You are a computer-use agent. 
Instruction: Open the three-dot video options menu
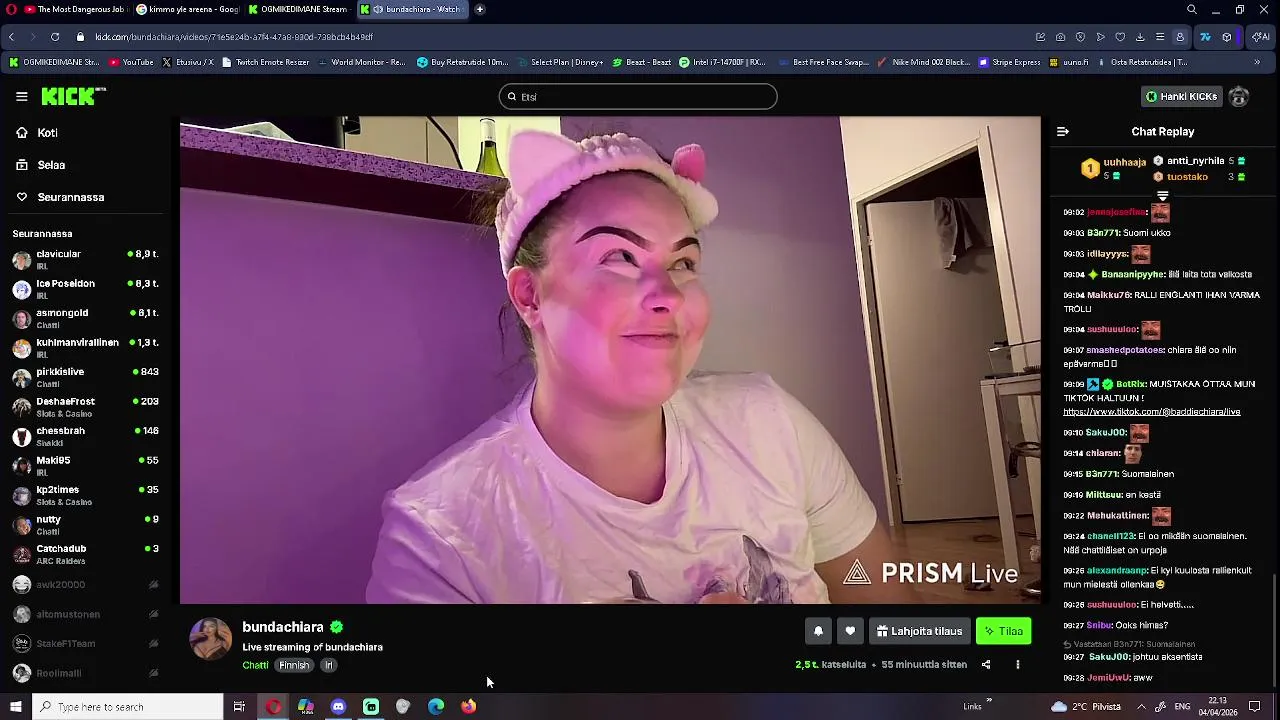click(1018, 664)
